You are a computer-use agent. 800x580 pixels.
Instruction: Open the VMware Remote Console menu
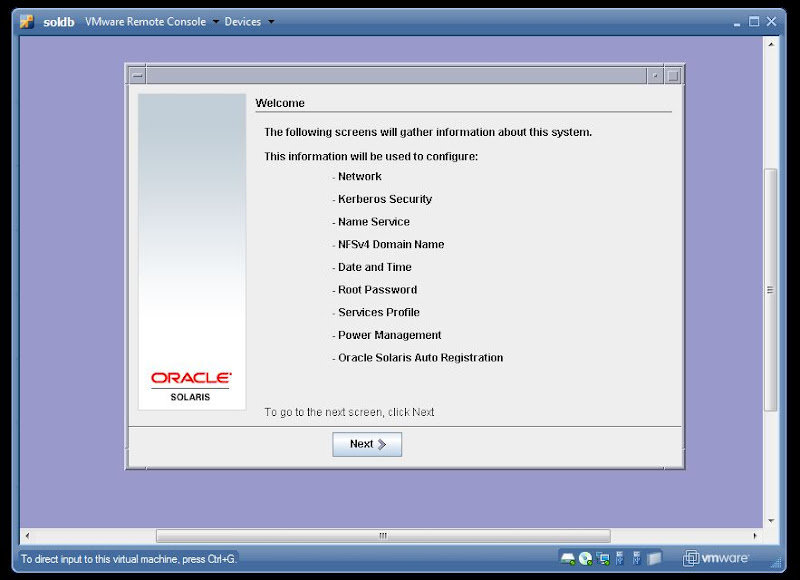pos(152,22)
